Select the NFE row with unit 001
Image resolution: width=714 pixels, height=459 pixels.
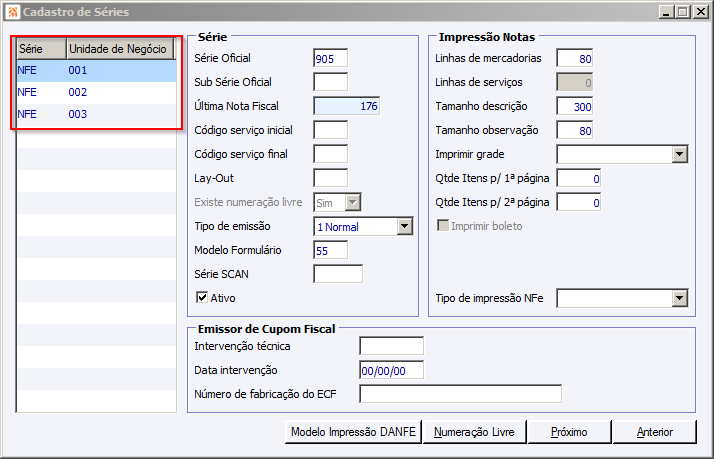(96, 71)
